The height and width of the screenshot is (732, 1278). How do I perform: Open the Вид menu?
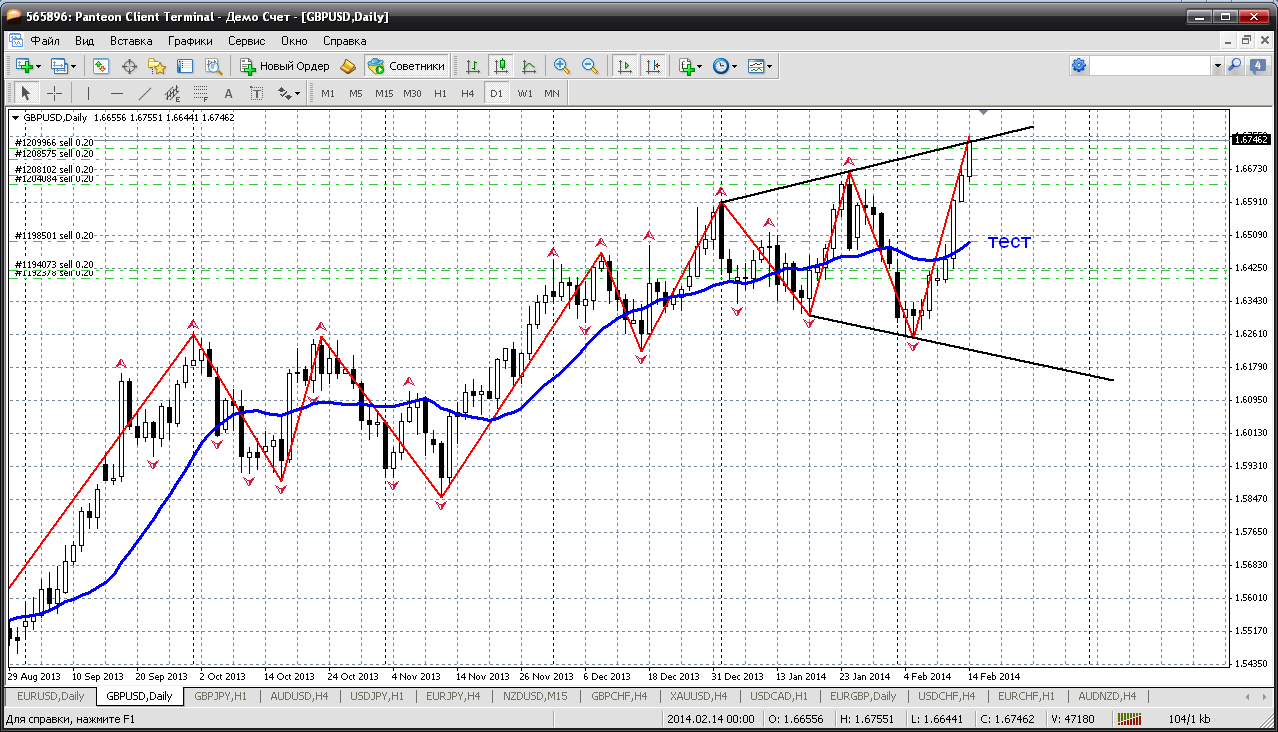pos(85,41)
